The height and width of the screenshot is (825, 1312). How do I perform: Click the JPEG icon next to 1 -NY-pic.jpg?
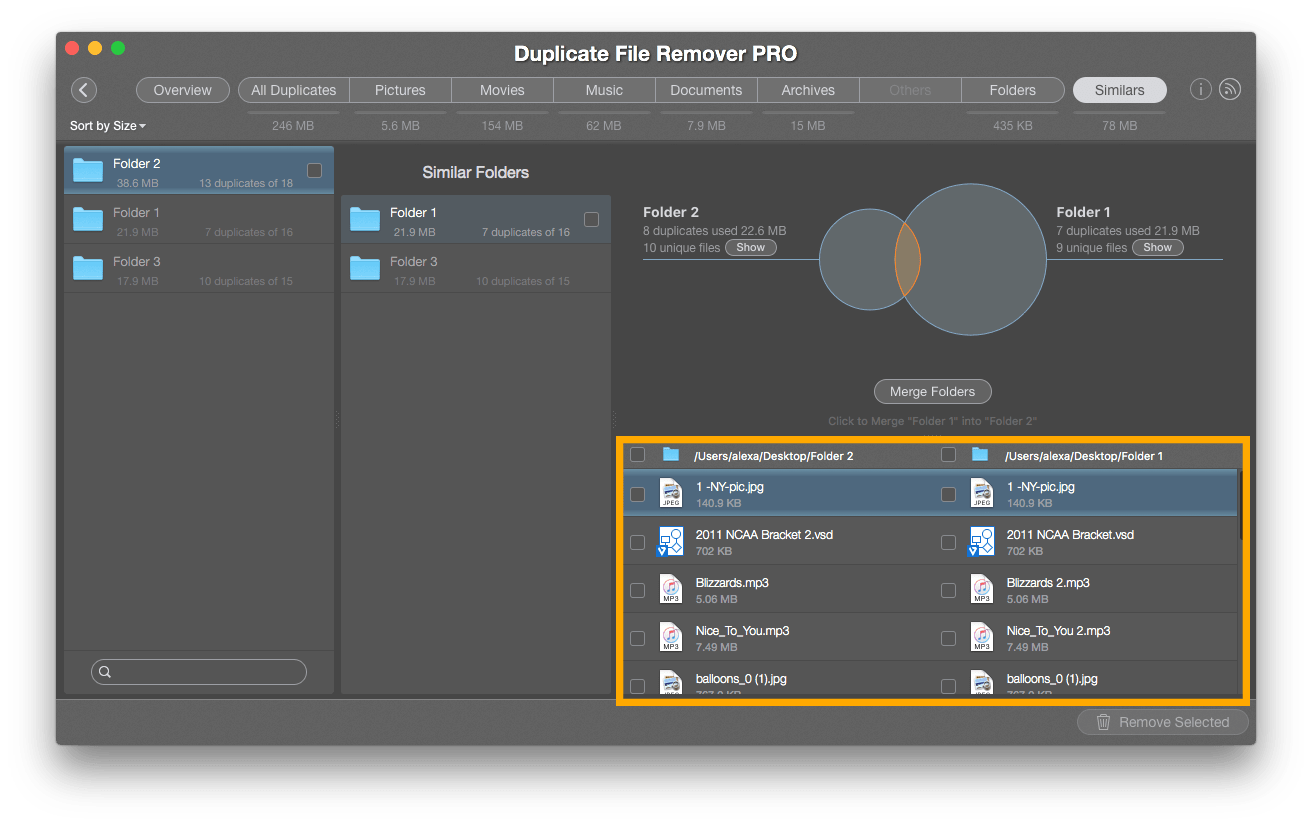click(x=670, y=493)
